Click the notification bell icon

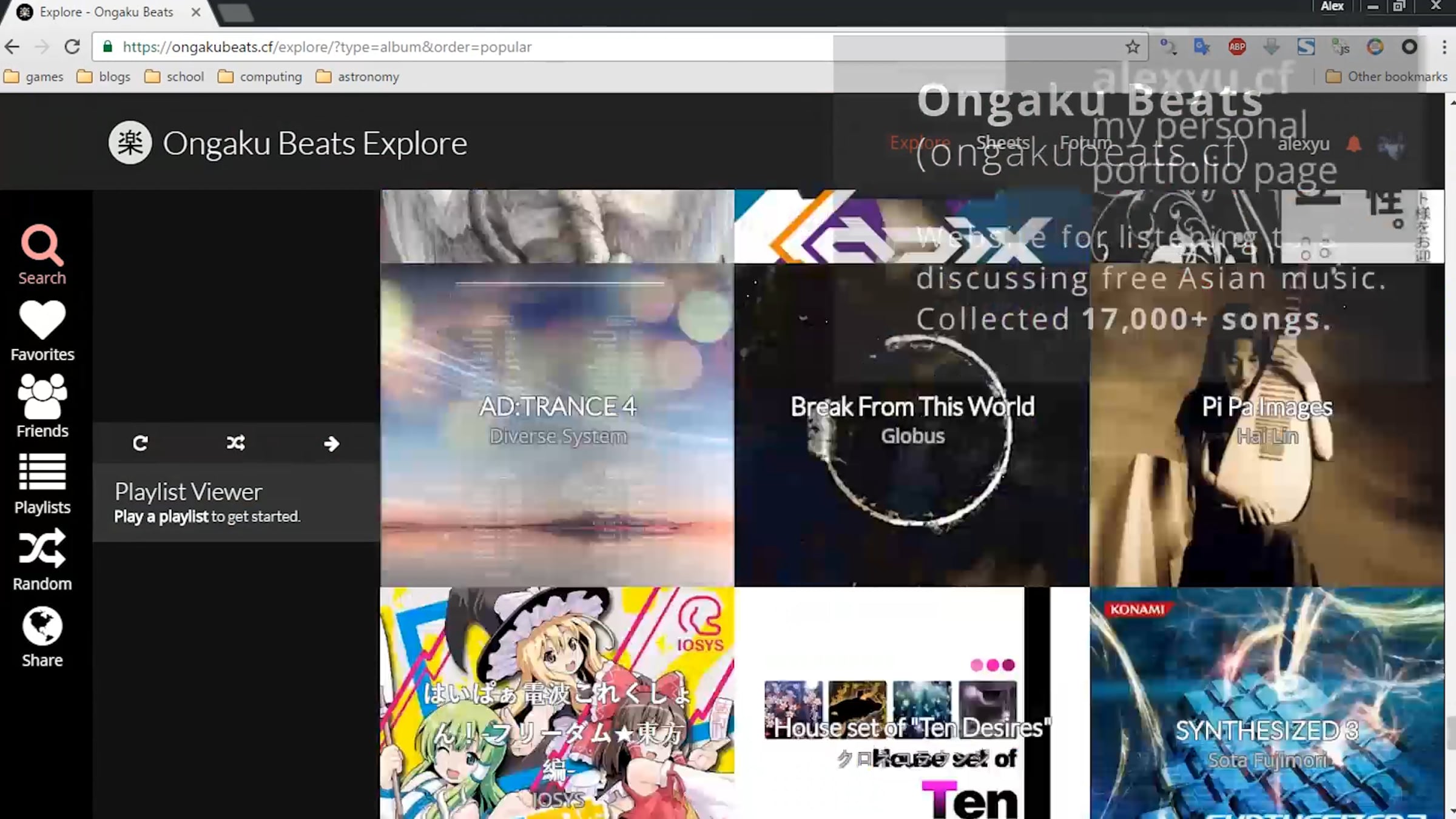tap(1353, 144)
